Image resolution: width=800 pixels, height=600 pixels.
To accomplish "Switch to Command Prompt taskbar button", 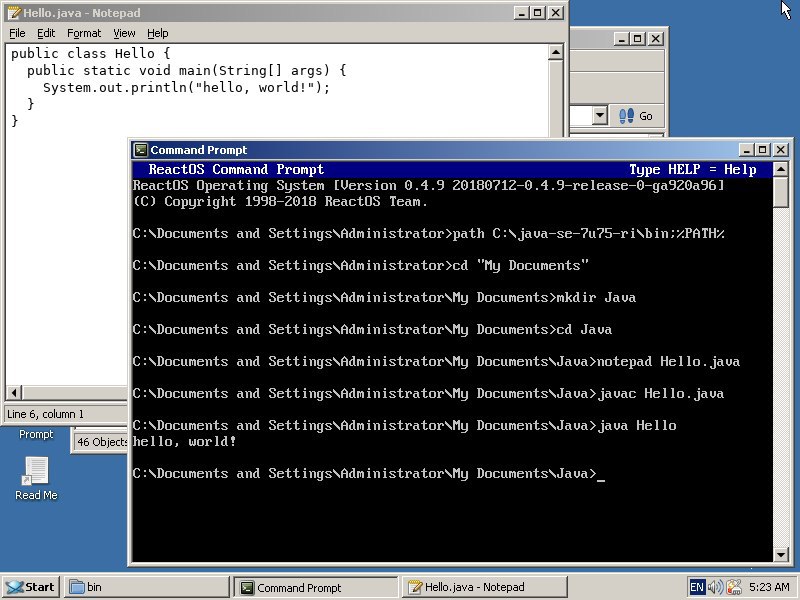I will pyautogui.click(x=316, y=587).
